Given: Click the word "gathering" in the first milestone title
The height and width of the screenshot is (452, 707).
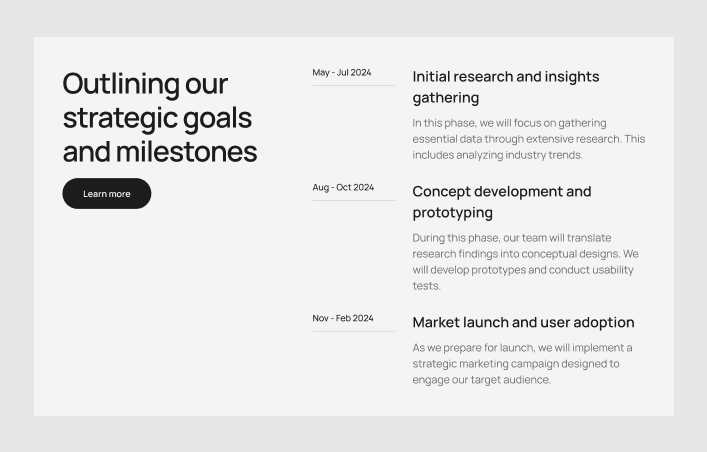Looking at the screenshot, I should point(446,98).
